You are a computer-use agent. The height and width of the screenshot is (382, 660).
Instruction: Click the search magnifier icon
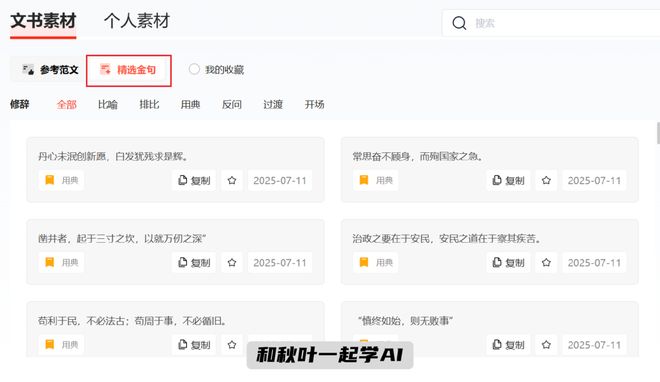click(x=459, y=23)
